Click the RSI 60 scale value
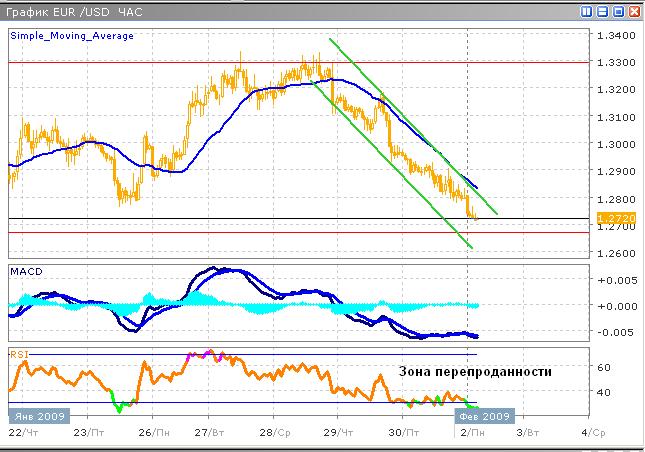The image size is (645, 452). tap(603, 367)
